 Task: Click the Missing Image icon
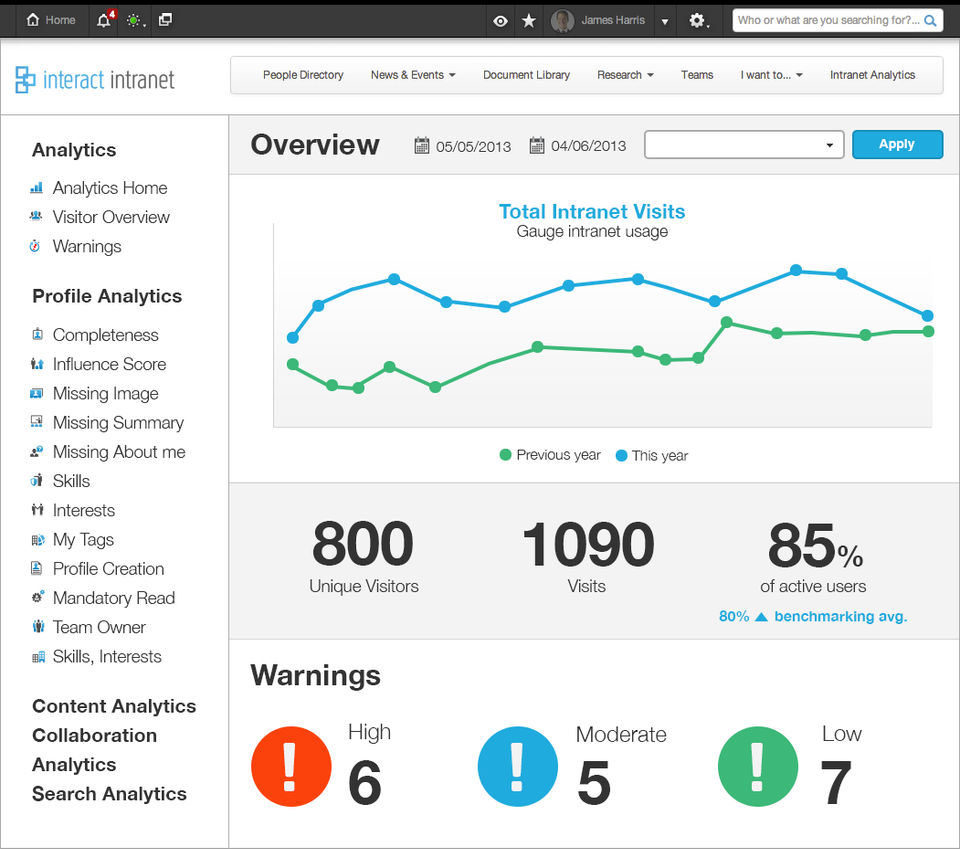click(x=37, y=393)
